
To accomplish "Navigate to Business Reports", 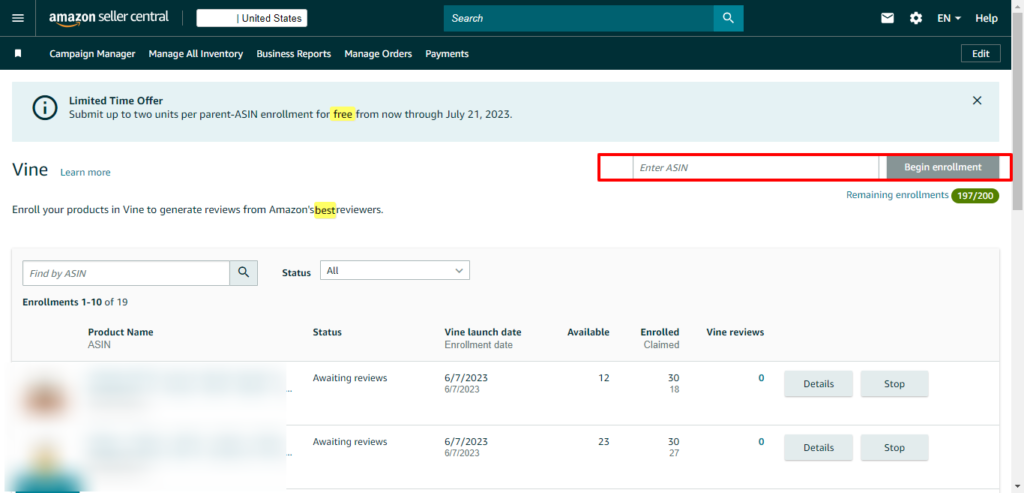I will coord(293,54).
